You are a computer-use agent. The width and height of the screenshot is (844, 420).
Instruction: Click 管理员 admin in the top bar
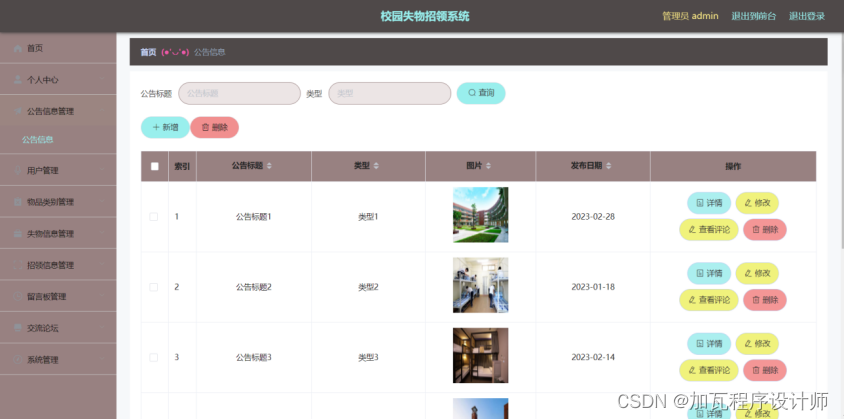tap(690, 16)
